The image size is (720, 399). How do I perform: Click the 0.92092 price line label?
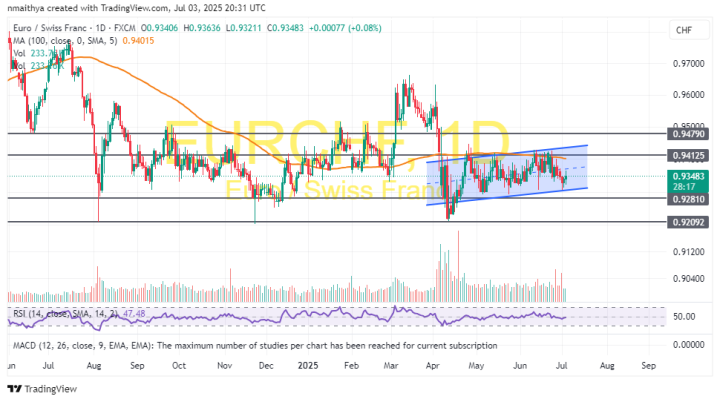click(x=688, y=222)
